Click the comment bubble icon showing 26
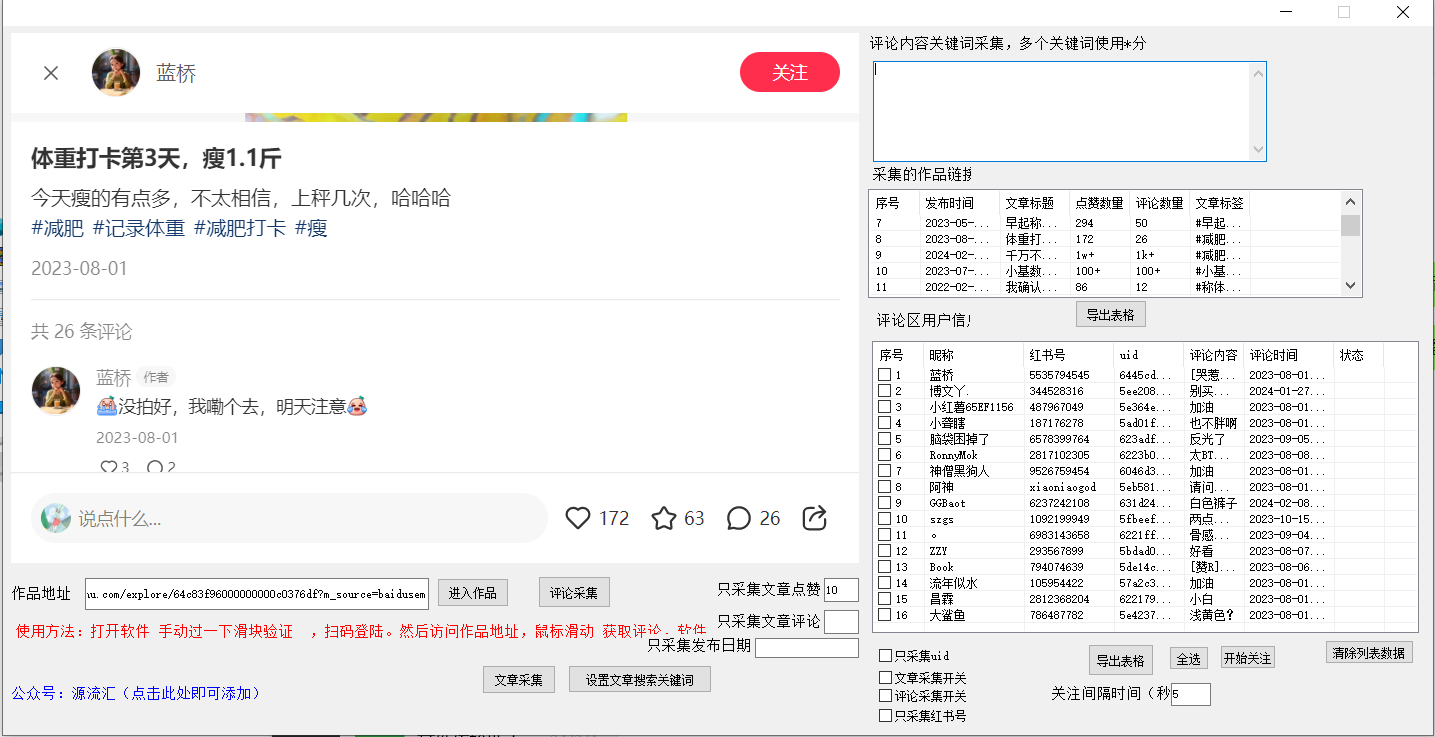Screen dimensions: 1435x737 click(x=738, y=518)
